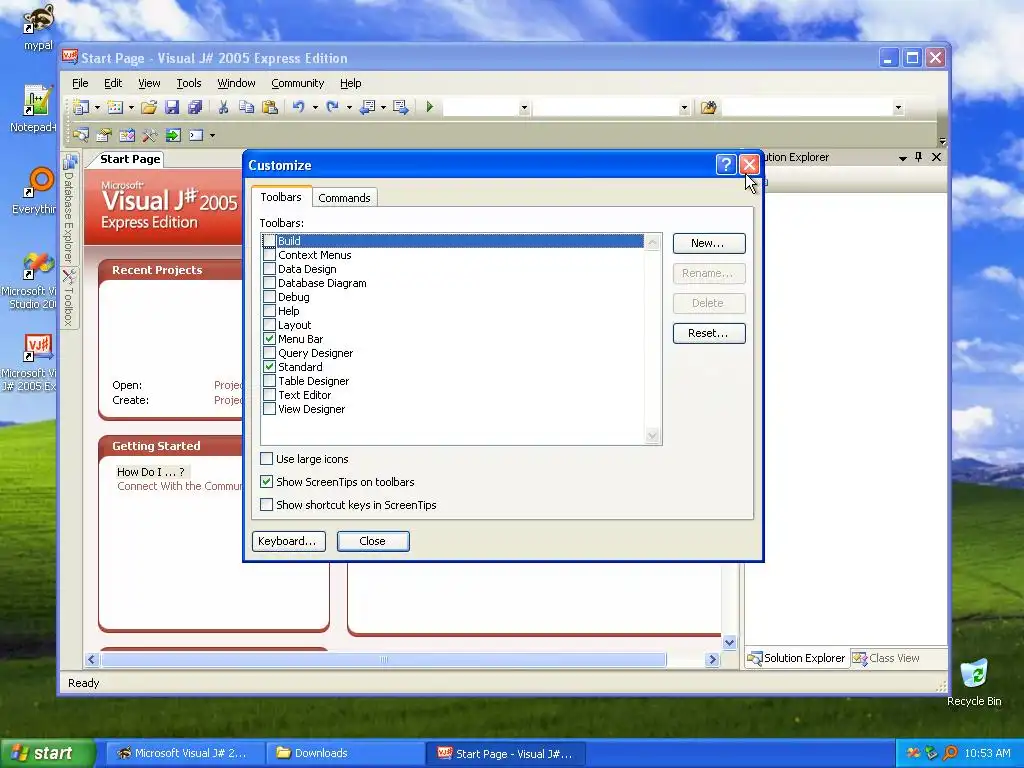Click the Save floppy disk icon
The width and height of the screenshot is (1024, 768).
(x=172, y=107)
